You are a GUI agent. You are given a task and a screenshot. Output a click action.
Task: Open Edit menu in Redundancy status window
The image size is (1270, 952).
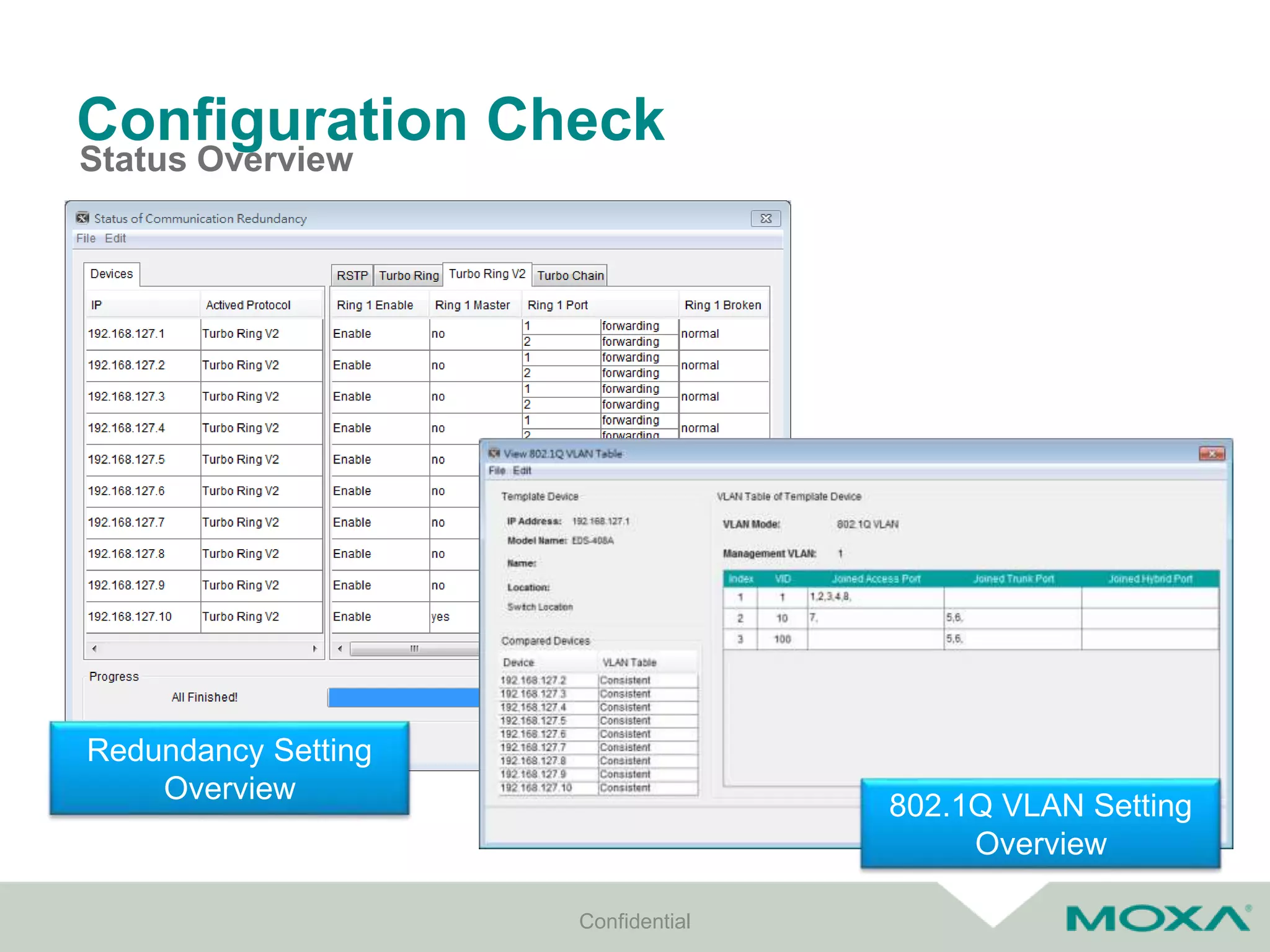click(115, 239)
